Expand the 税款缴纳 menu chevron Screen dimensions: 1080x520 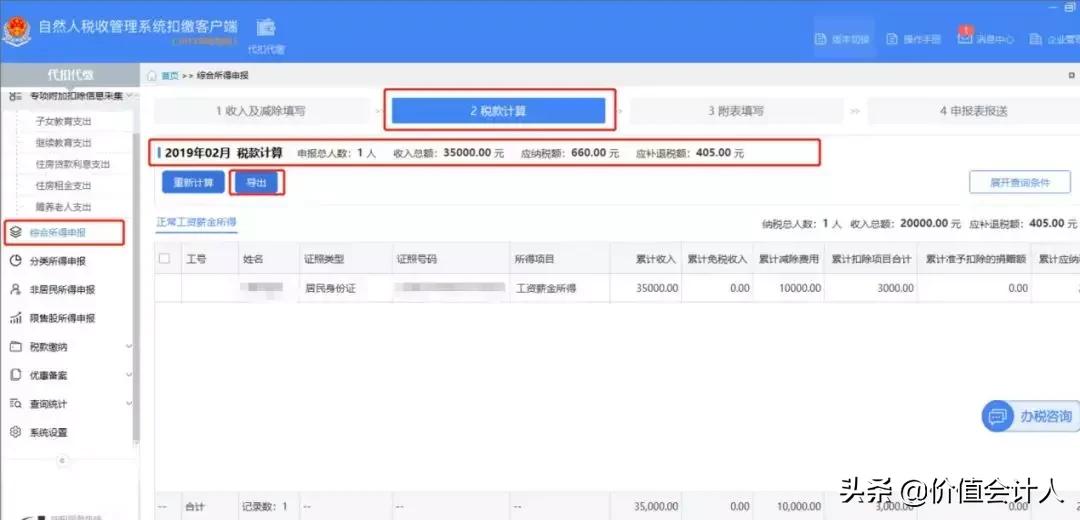[129, 346]
